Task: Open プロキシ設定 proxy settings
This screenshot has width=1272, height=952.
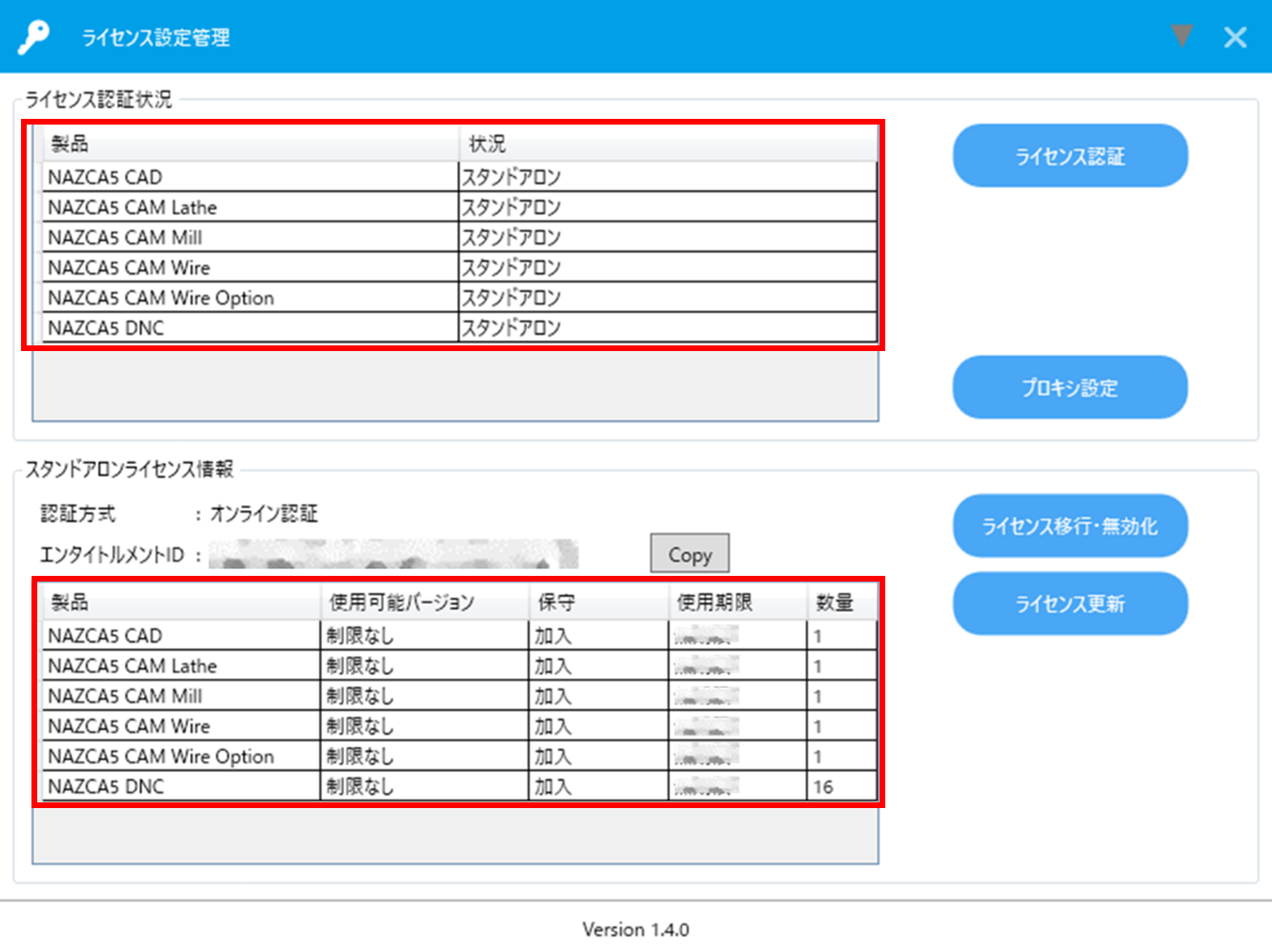Action: coord(1070,387)
